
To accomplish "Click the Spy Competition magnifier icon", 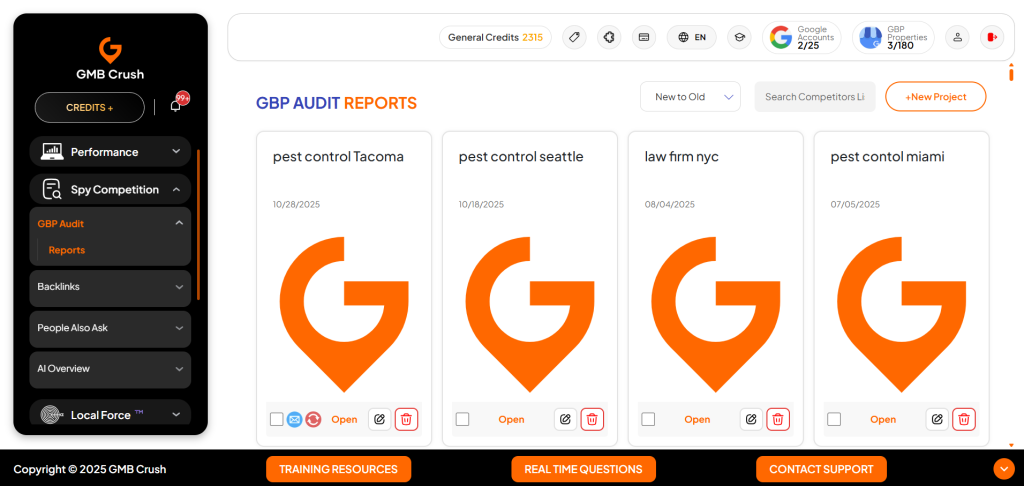I will tap(52, 189).
